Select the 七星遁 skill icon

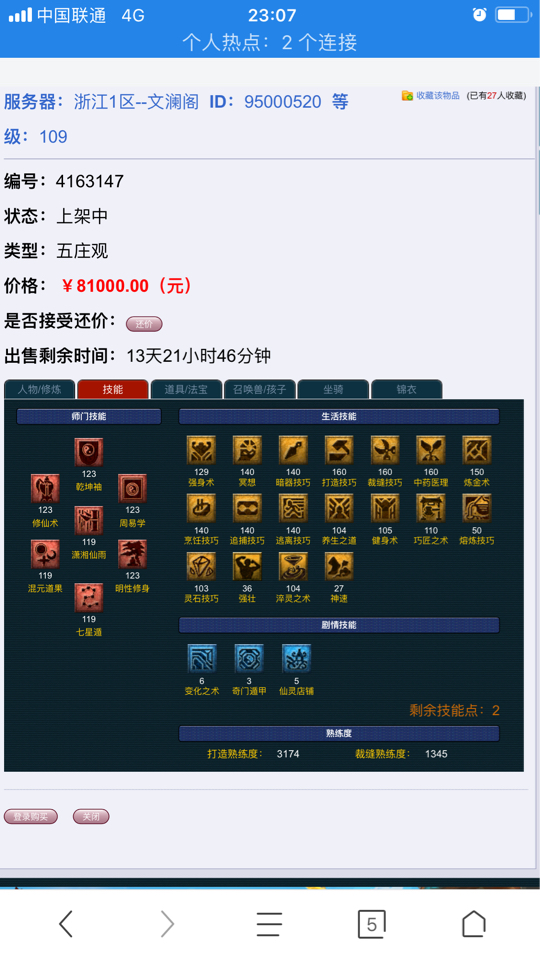pyautogui.click(x=89, y=598)
